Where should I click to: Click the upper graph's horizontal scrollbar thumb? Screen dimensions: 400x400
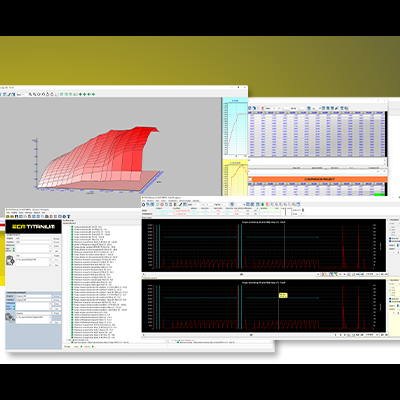click(x=241, y=274)
